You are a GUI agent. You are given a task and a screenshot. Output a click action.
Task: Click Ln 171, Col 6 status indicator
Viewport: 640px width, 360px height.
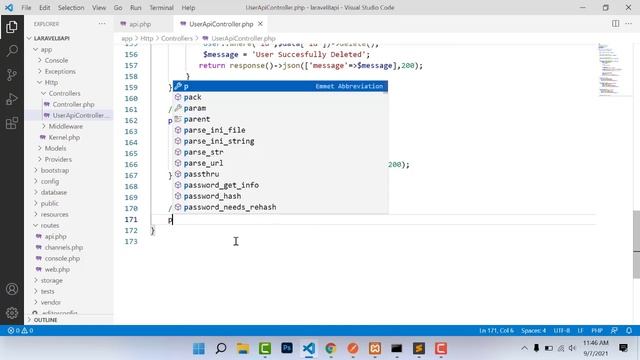[x=496, y=331]
